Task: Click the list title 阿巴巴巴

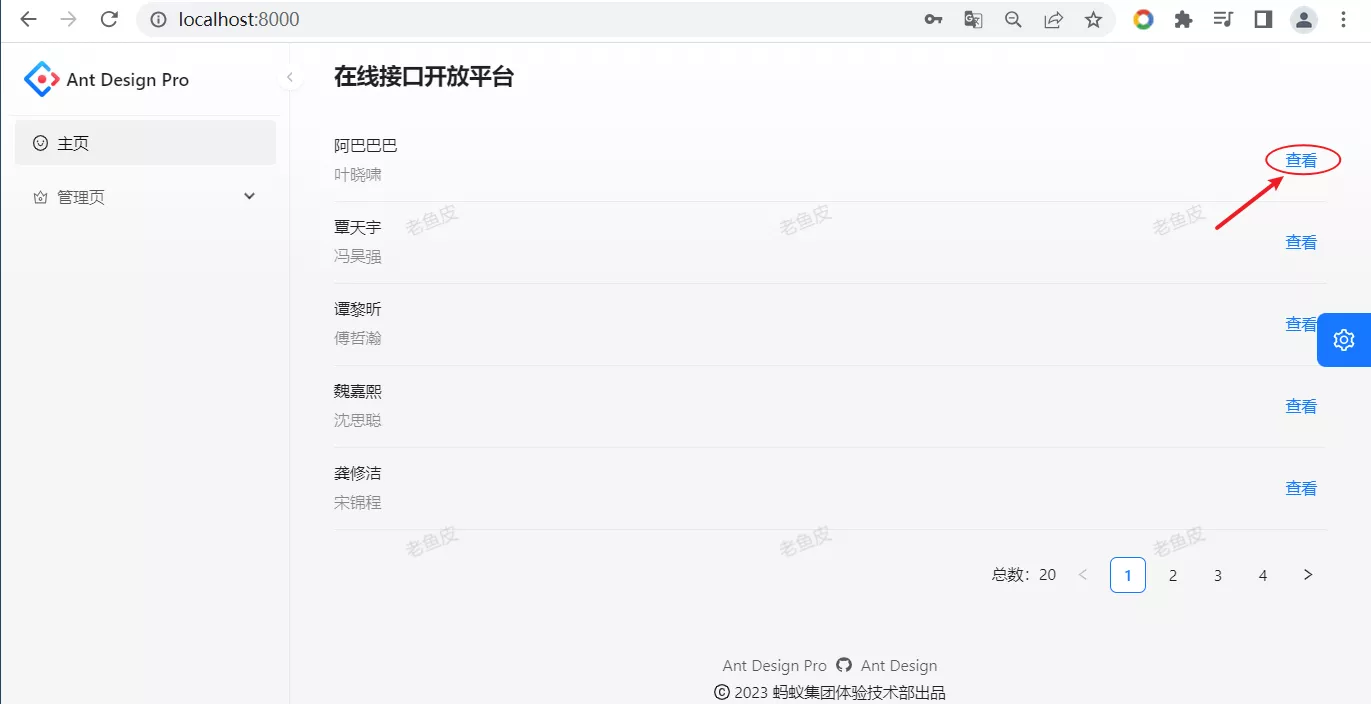Action: click(x=366, y=146)
